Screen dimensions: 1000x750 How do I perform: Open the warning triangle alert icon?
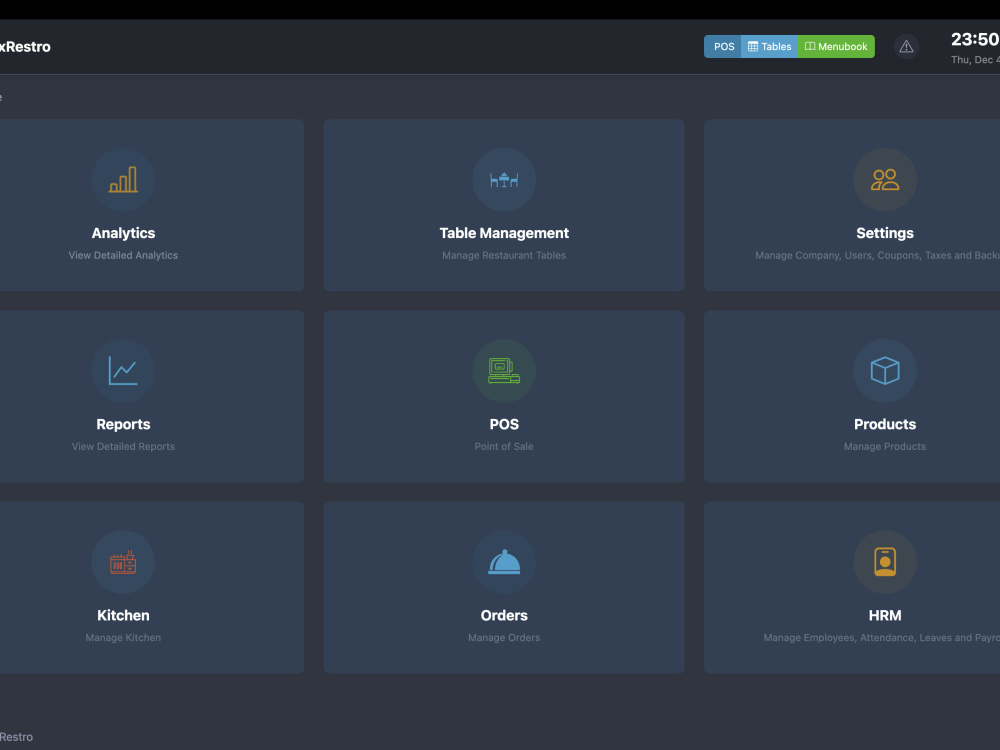906,47
